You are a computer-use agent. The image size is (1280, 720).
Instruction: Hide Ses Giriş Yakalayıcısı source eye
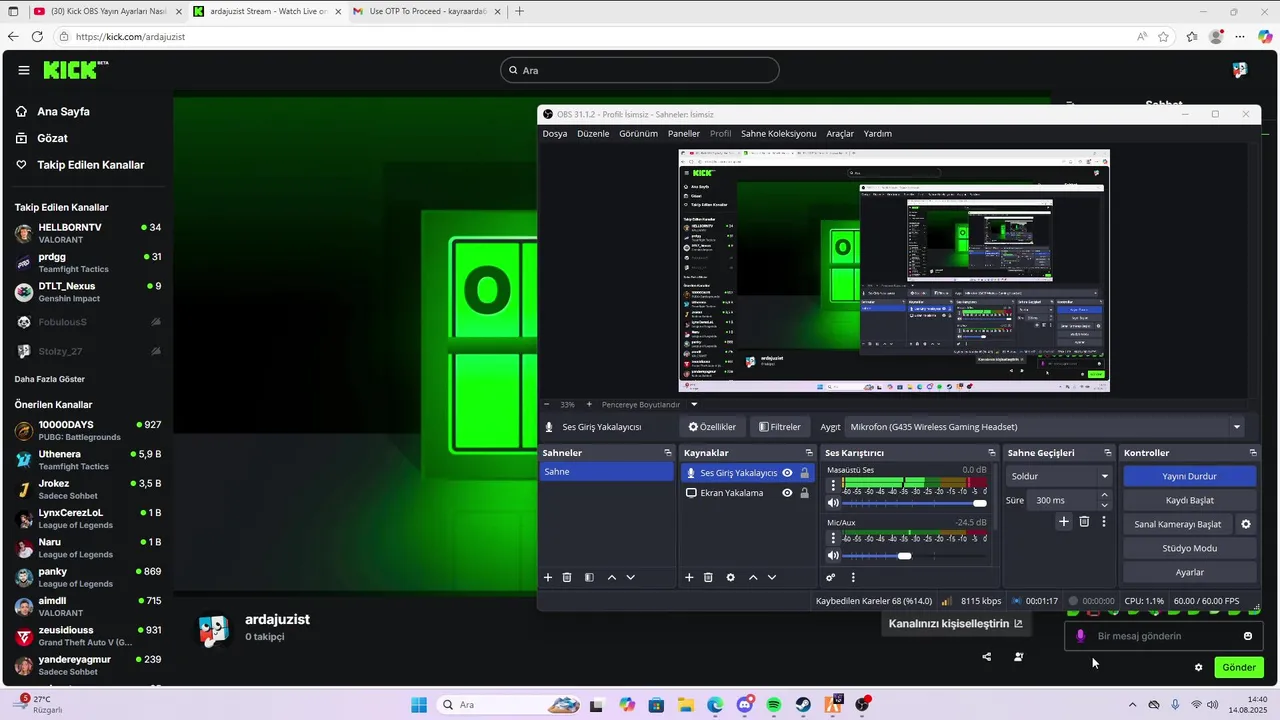pos(787,473)
